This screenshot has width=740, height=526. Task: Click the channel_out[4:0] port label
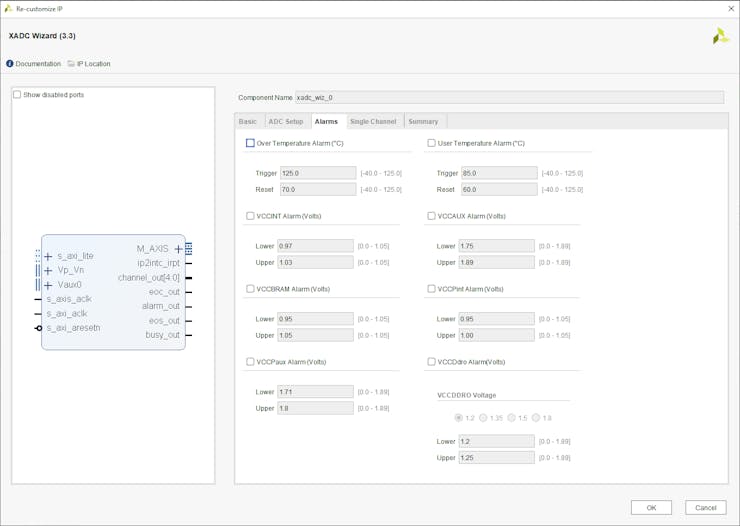click(x=149, y=277)
